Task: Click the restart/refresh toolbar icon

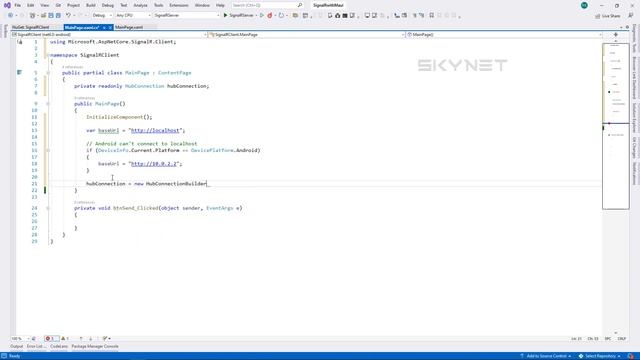Action: [x=281, y=16]
